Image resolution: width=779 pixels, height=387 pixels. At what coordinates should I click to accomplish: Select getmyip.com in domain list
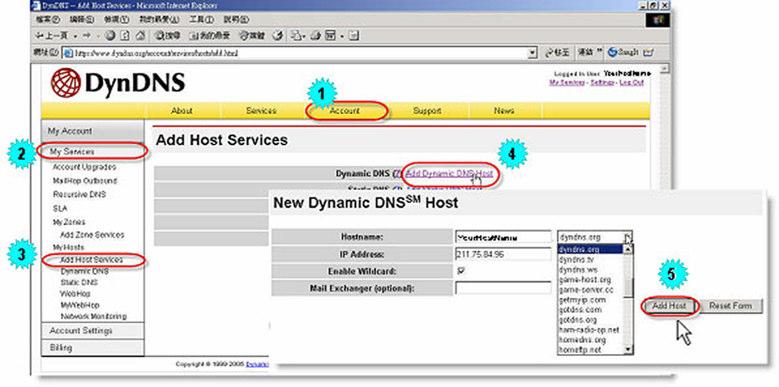point(590,300)
